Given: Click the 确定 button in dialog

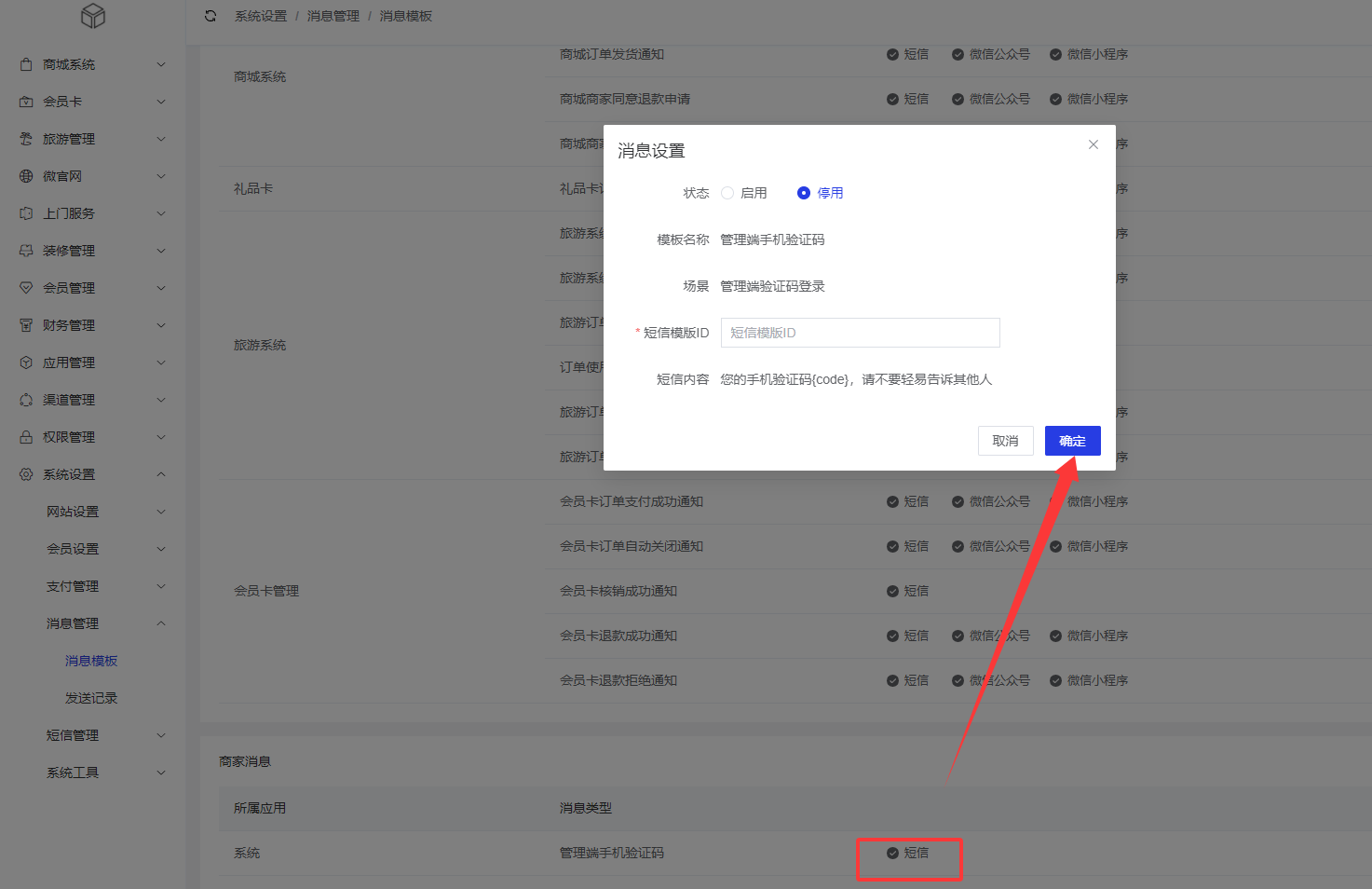Looking at the screenshot, I should pyautogui.click(x=1072, y=441).
